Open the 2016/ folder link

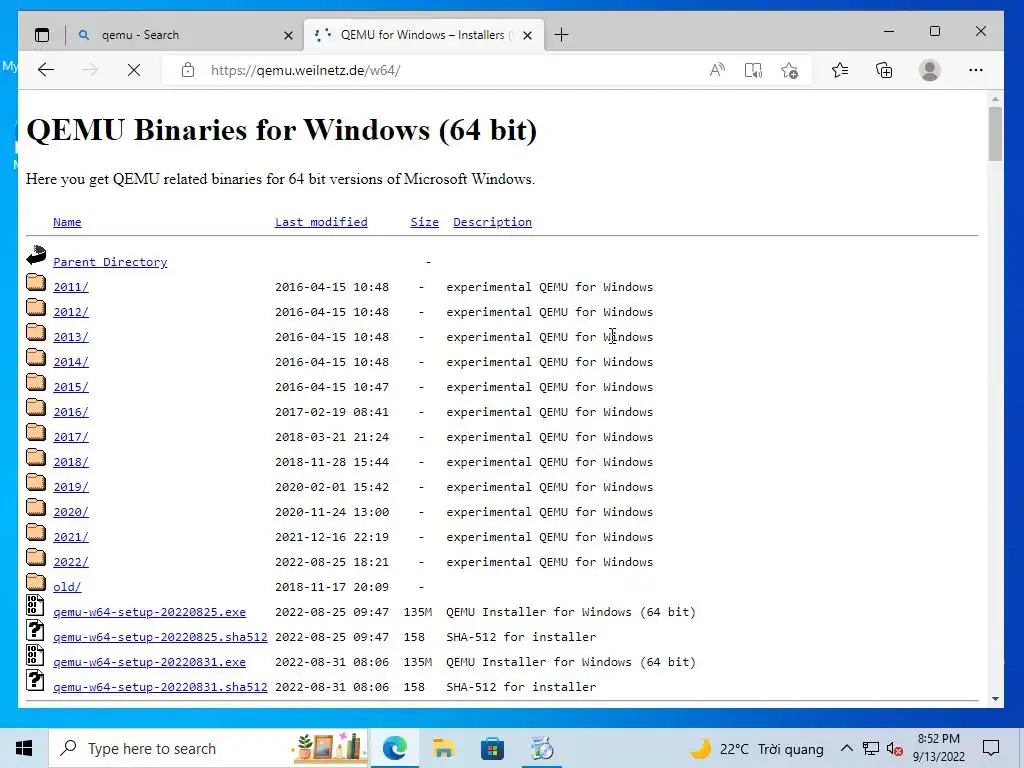(x=71, y=412)
